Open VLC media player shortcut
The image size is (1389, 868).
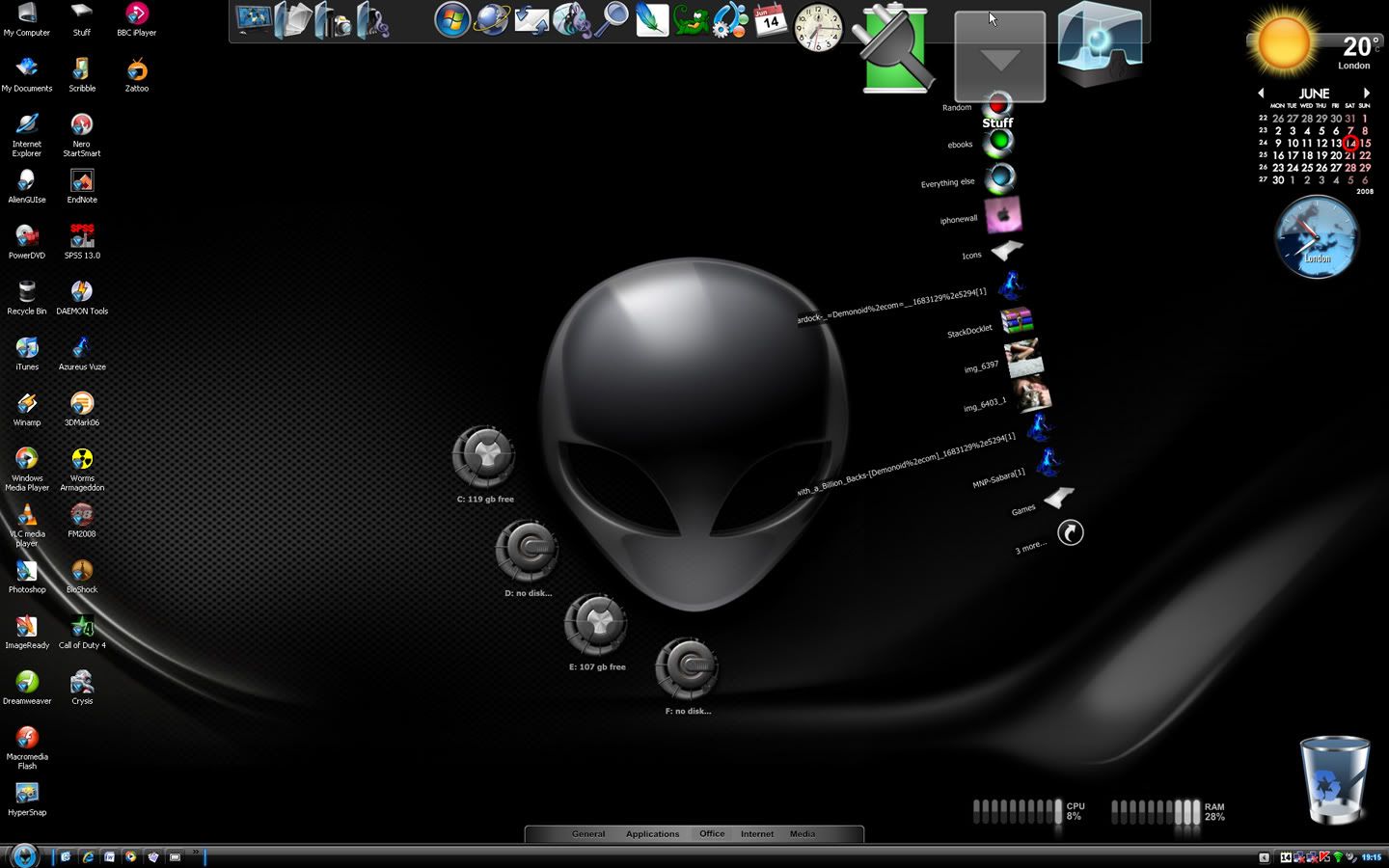(x=27, y=526)
